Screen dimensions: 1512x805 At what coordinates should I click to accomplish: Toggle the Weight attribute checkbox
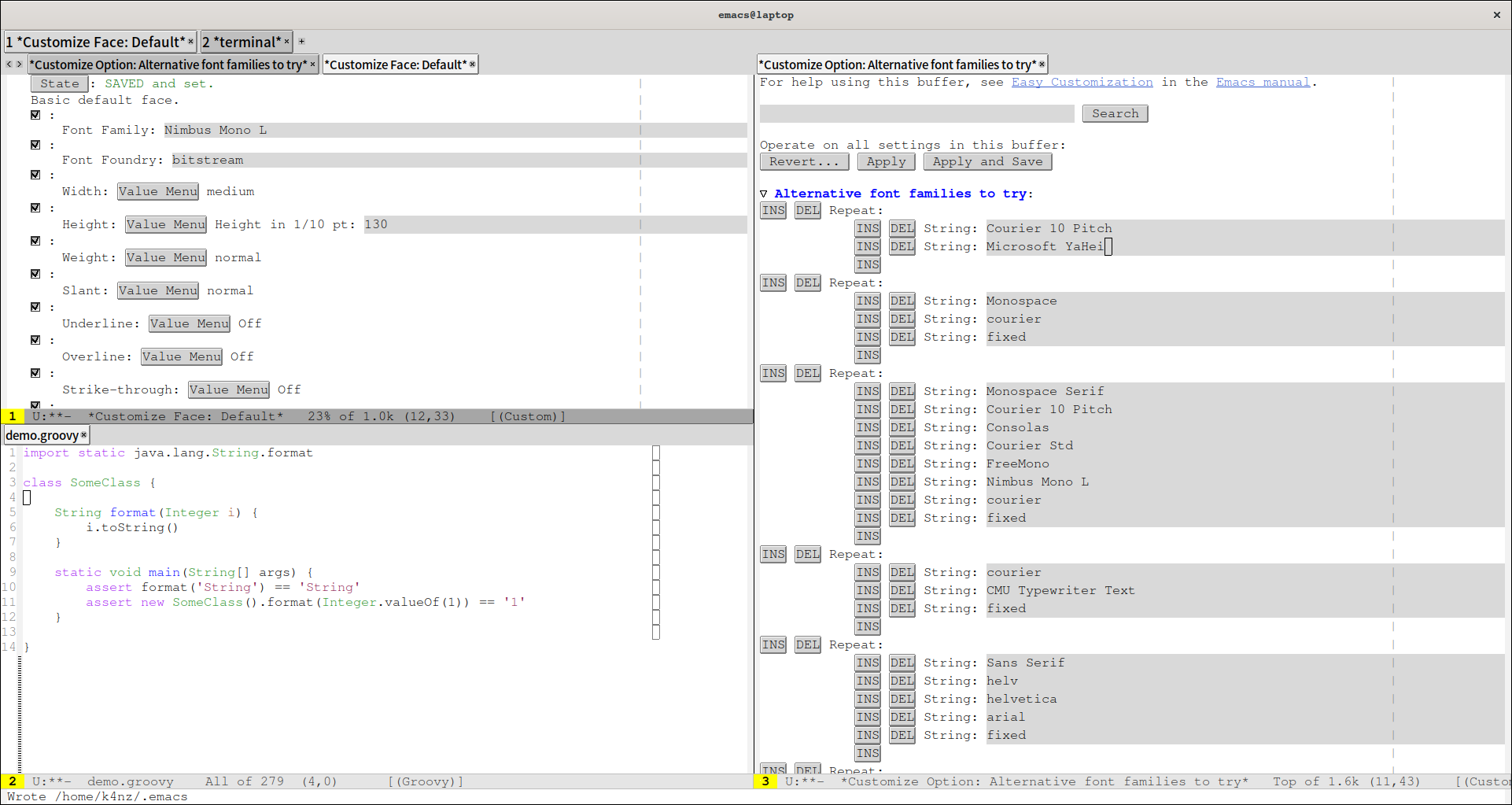pyautogui.click(x=35, y=241)
